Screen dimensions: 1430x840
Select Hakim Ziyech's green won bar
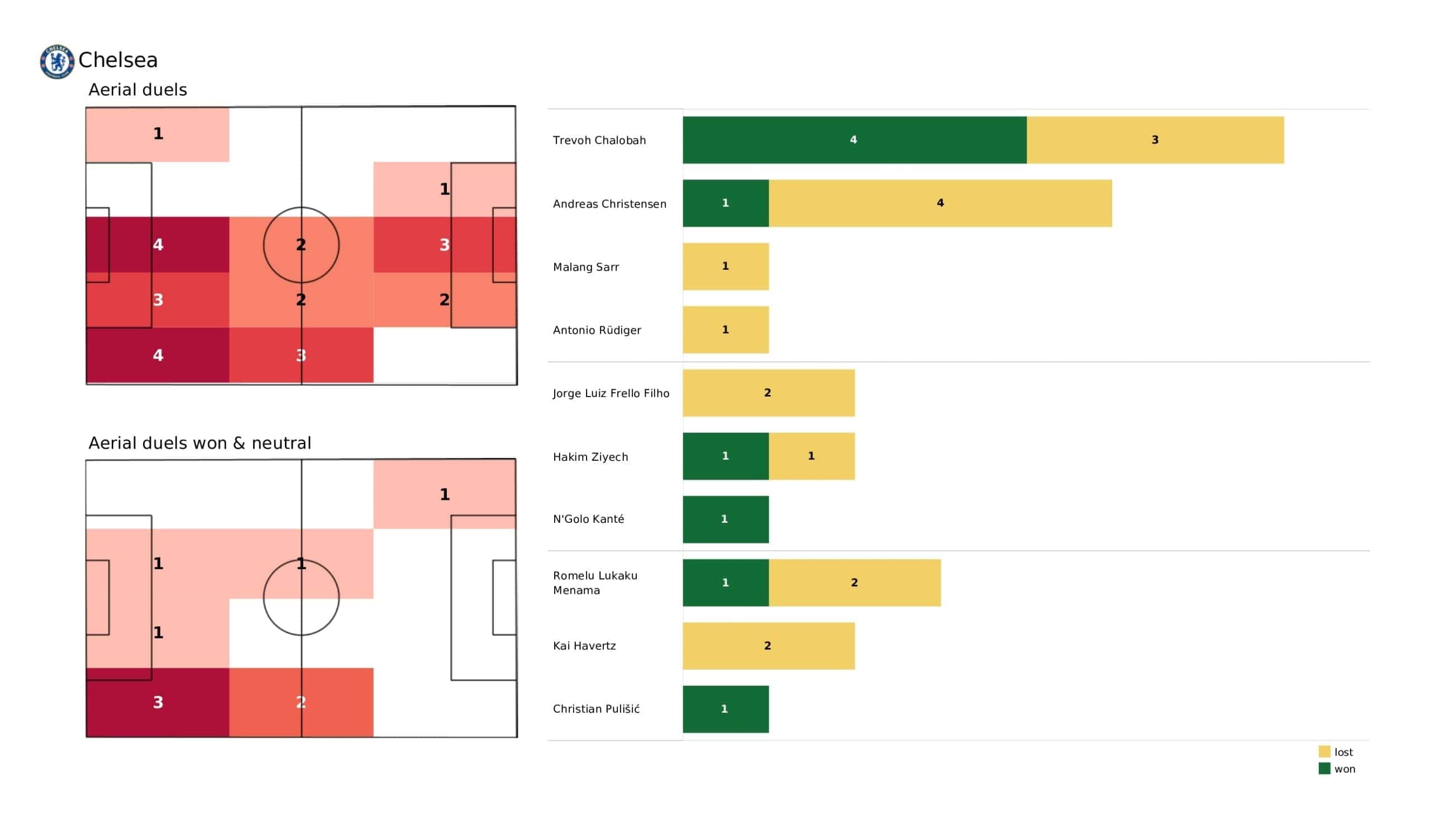pos(725,456)
